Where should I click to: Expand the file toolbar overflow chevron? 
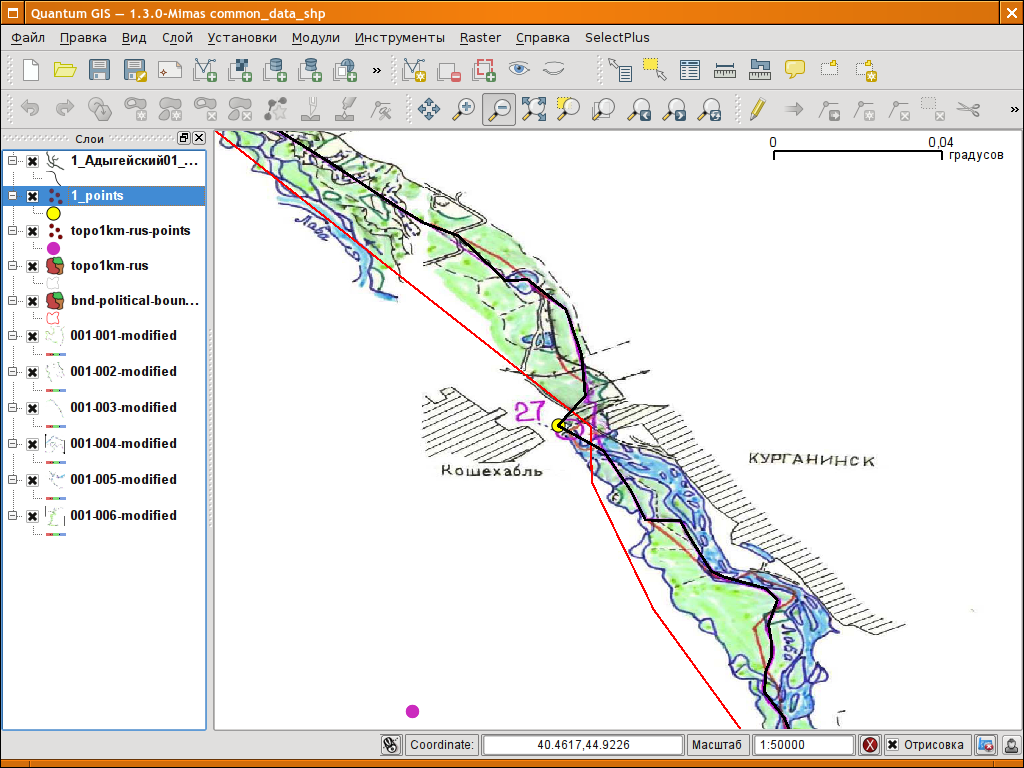(377, 70)
